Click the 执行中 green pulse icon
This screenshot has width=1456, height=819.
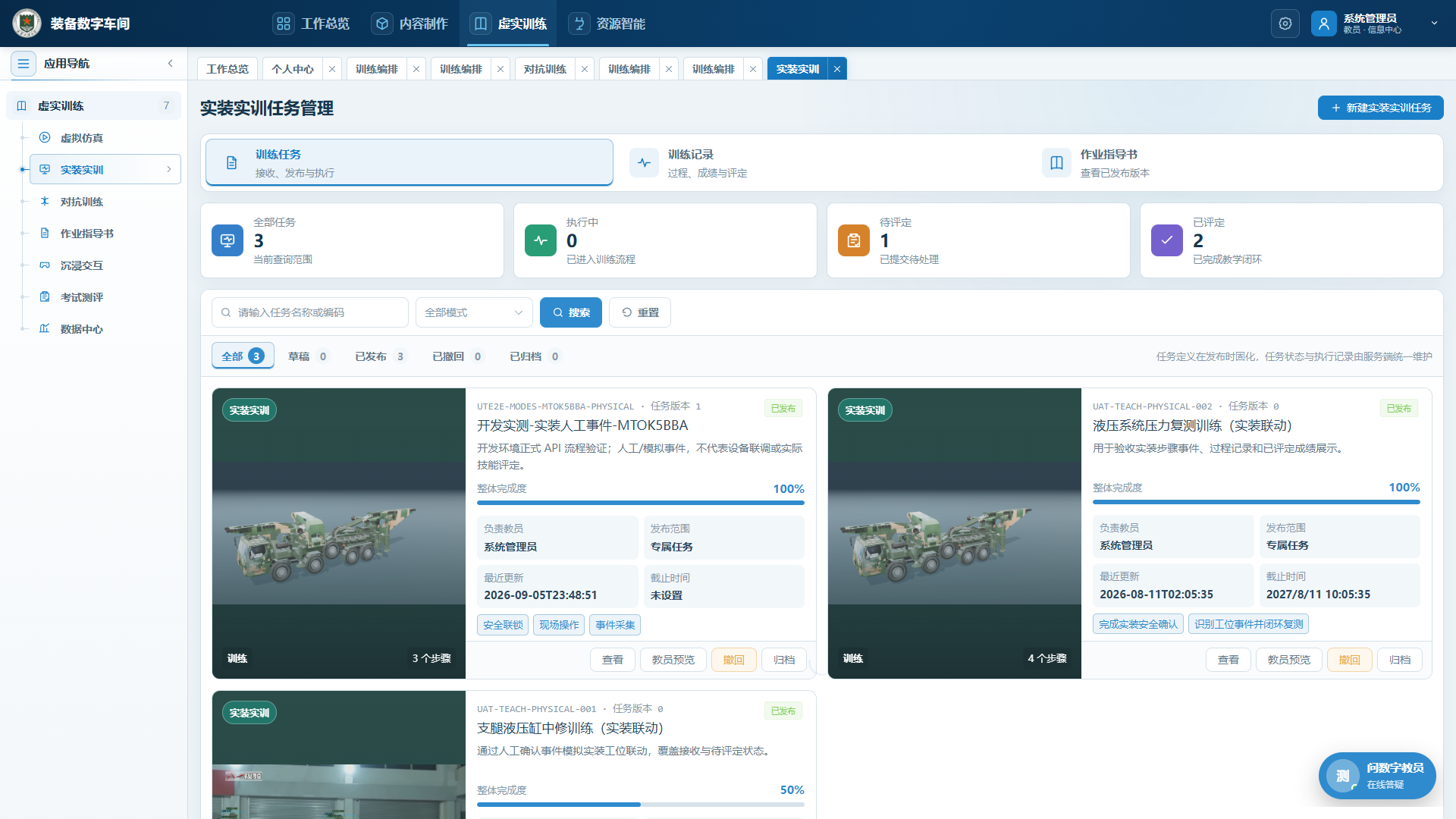541,240
